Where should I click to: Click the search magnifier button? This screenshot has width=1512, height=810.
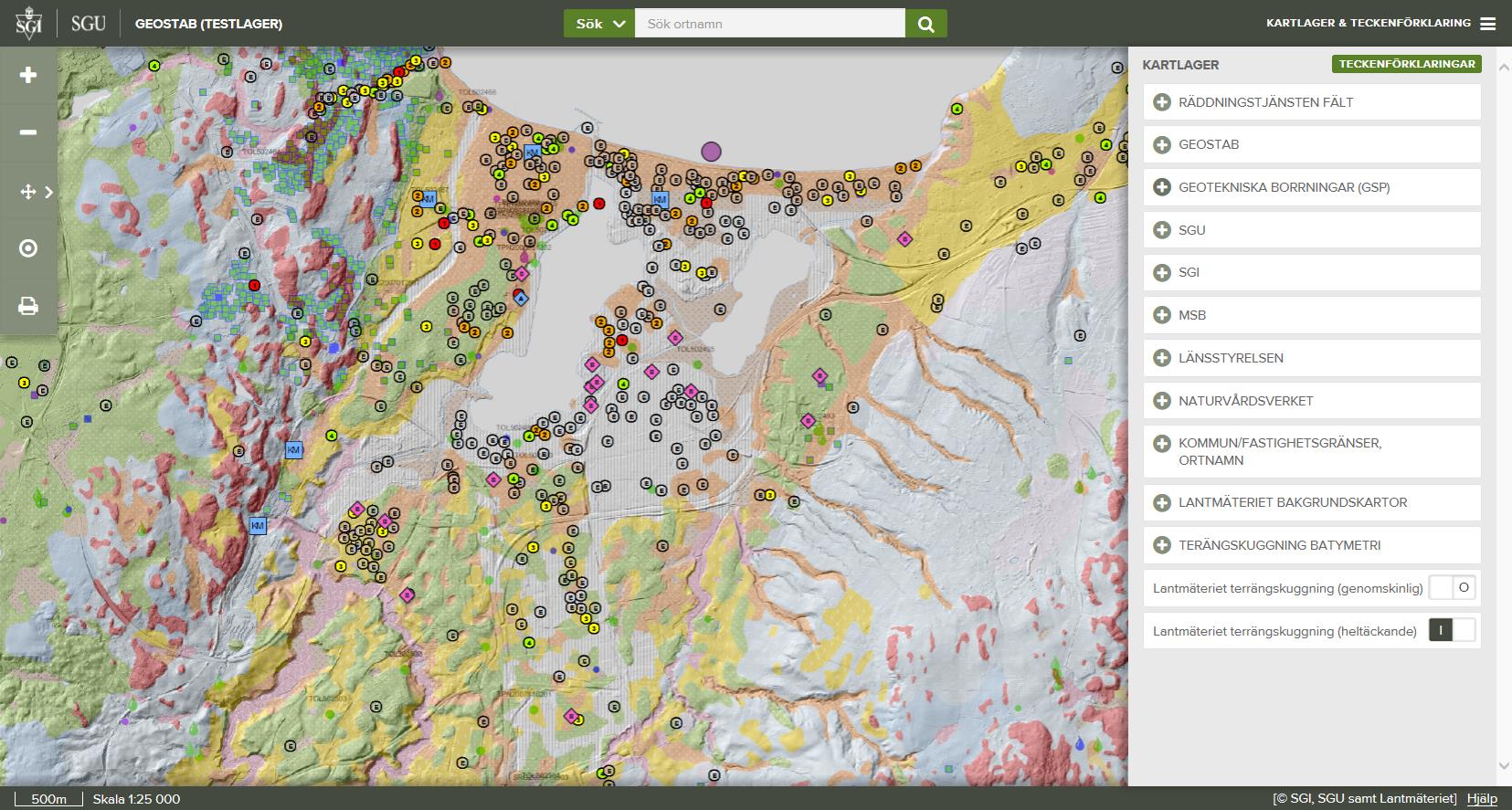click(x=925, y=24)
